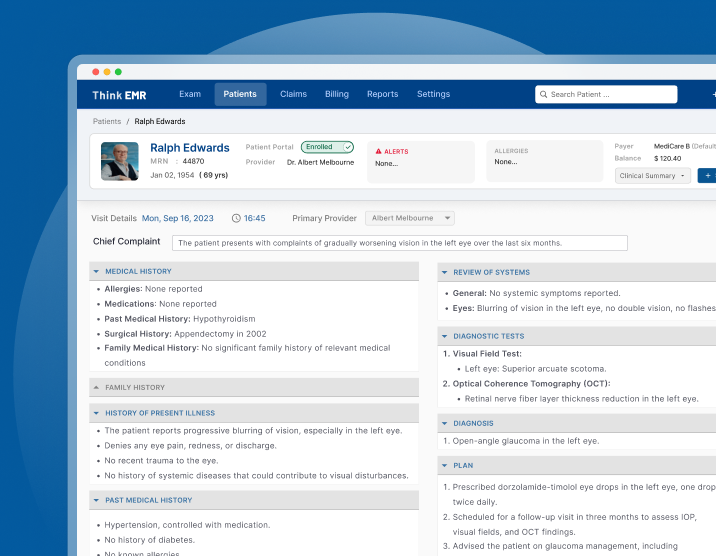The image size is (716, 556).
Task: Click the Think EMR logo
Action: [119, 95]
